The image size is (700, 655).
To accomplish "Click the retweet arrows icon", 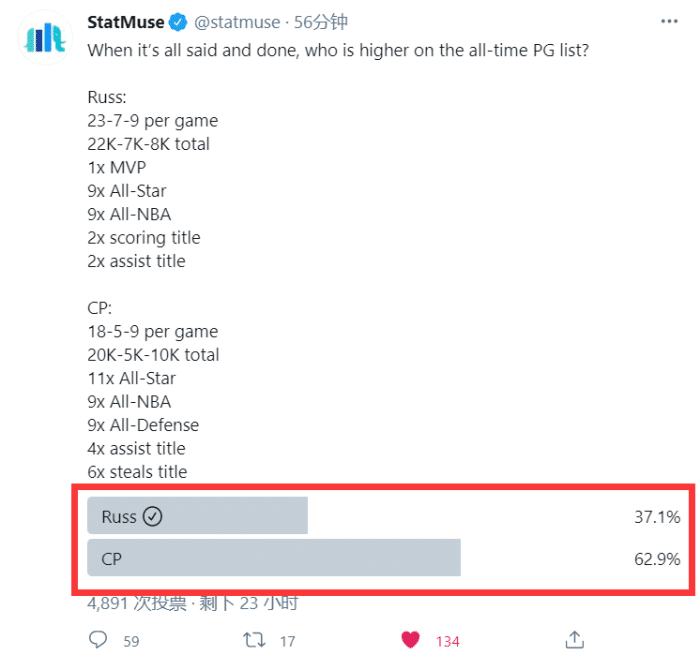I will click(254, 639).
